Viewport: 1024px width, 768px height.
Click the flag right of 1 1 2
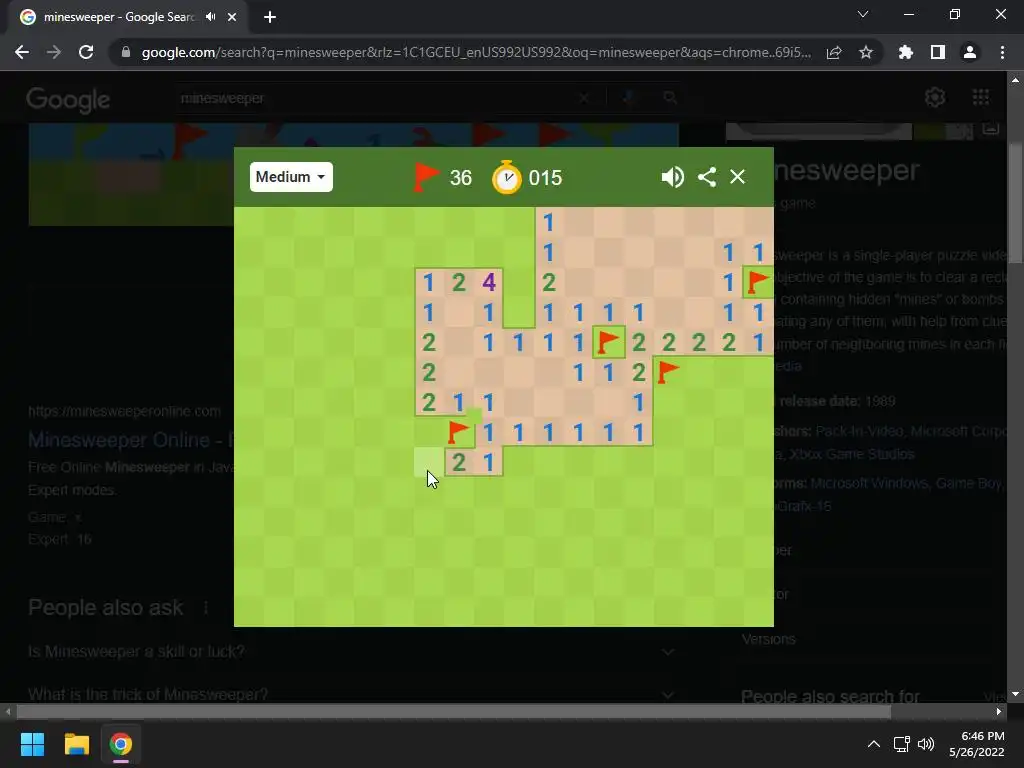click(668, 372)
